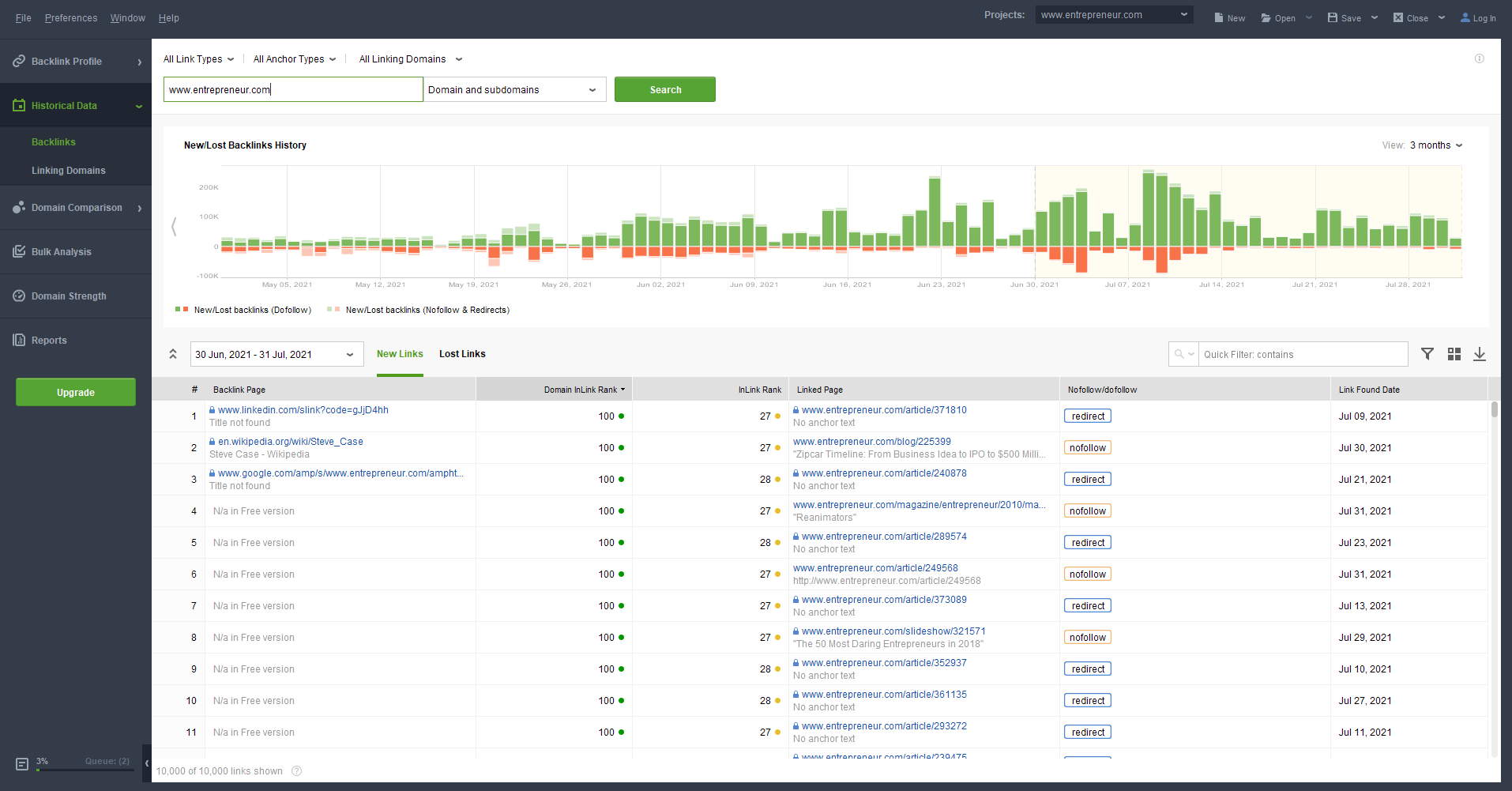Click the Historical Data calendar icon
The image size is (1512, 791).
click(x=19, y=105)
